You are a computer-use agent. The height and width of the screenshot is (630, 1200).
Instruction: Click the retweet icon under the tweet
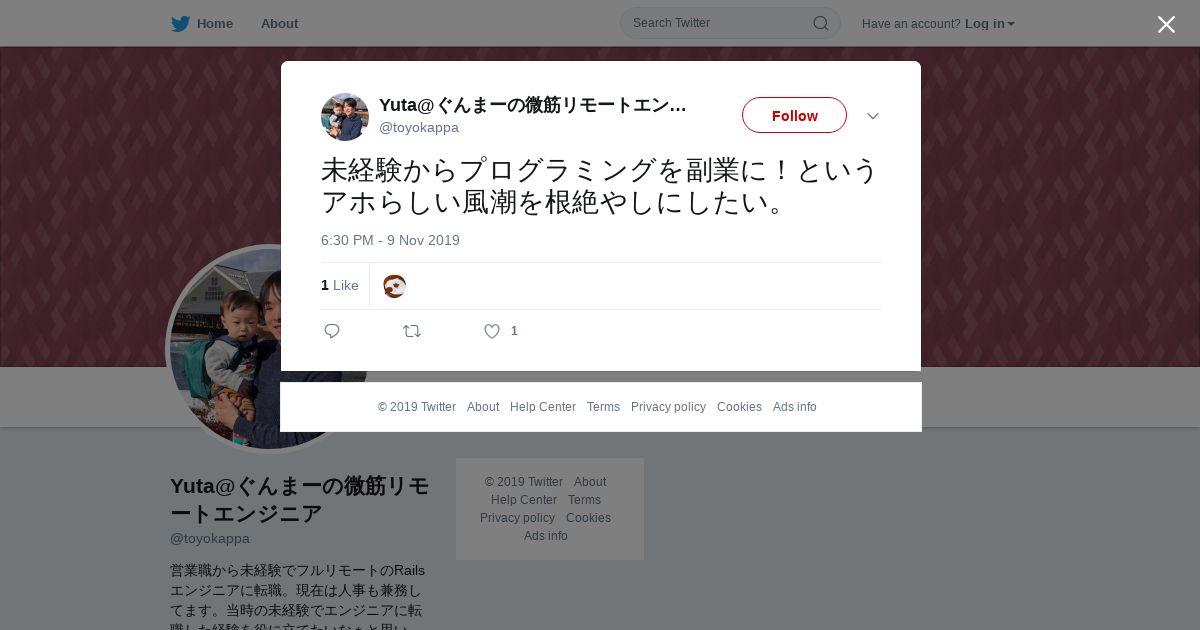click(x=412, y=331)
